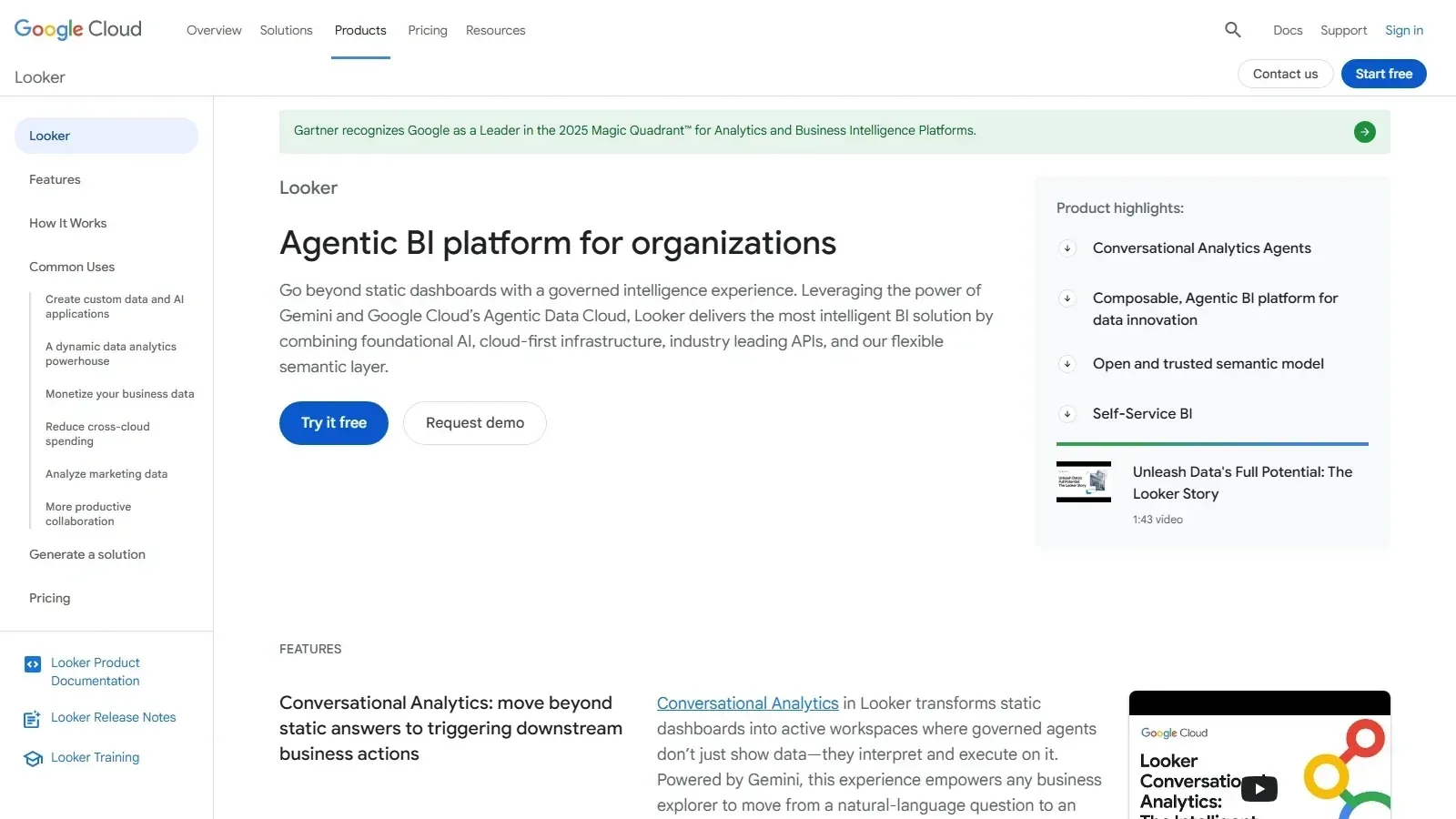The height and width of the screenshot is (819, 1456).
Task: Click the Start free button
Action: click(1384, 74)
